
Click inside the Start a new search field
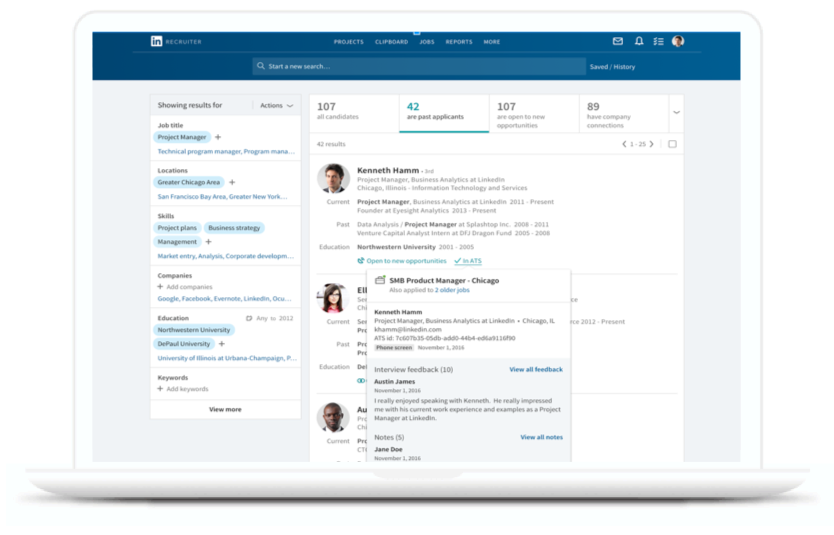[x=419, y=66]
